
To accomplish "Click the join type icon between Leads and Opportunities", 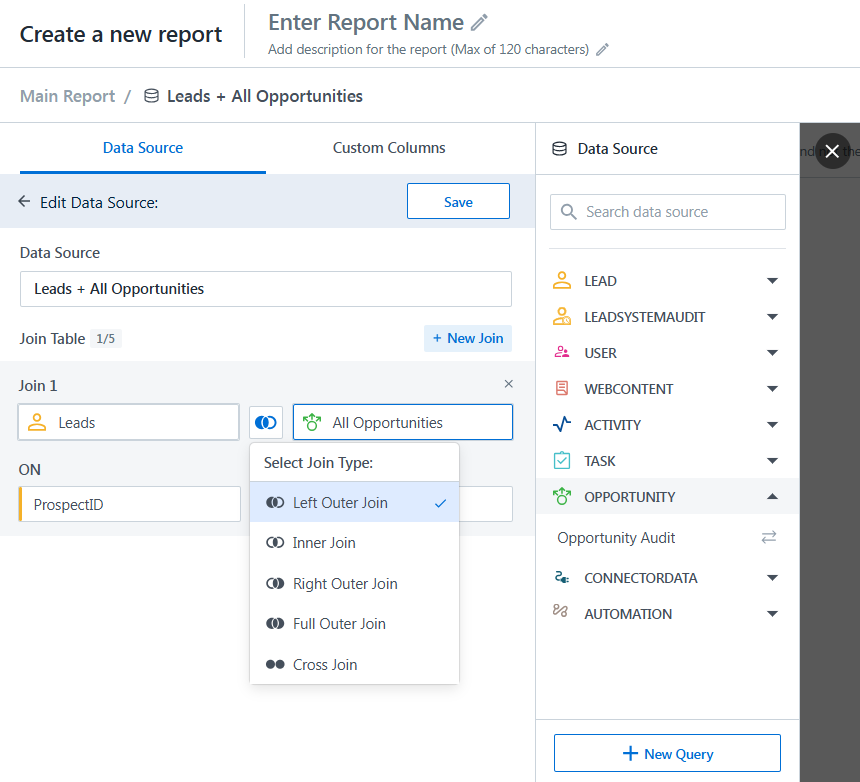I will coord(266,422).
